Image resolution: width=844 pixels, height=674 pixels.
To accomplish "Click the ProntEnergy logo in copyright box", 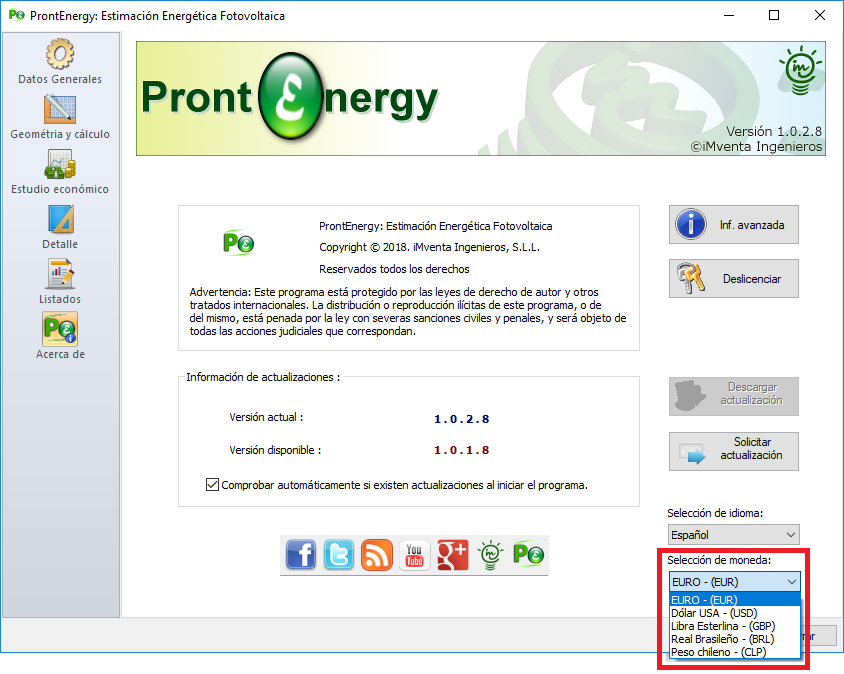I will (238, 243).
